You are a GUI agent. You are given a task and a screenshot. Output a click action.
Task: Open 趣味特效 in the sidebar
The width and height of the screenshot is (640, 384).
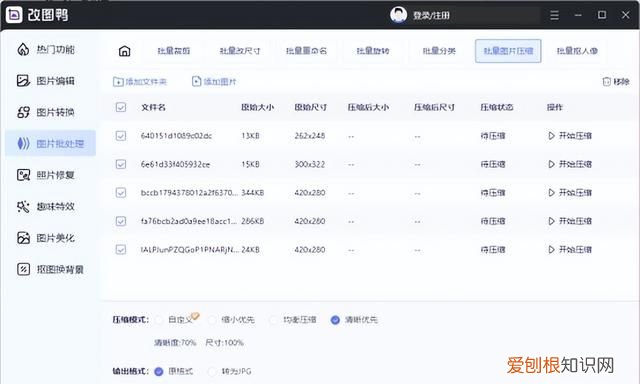coord(46,206)
